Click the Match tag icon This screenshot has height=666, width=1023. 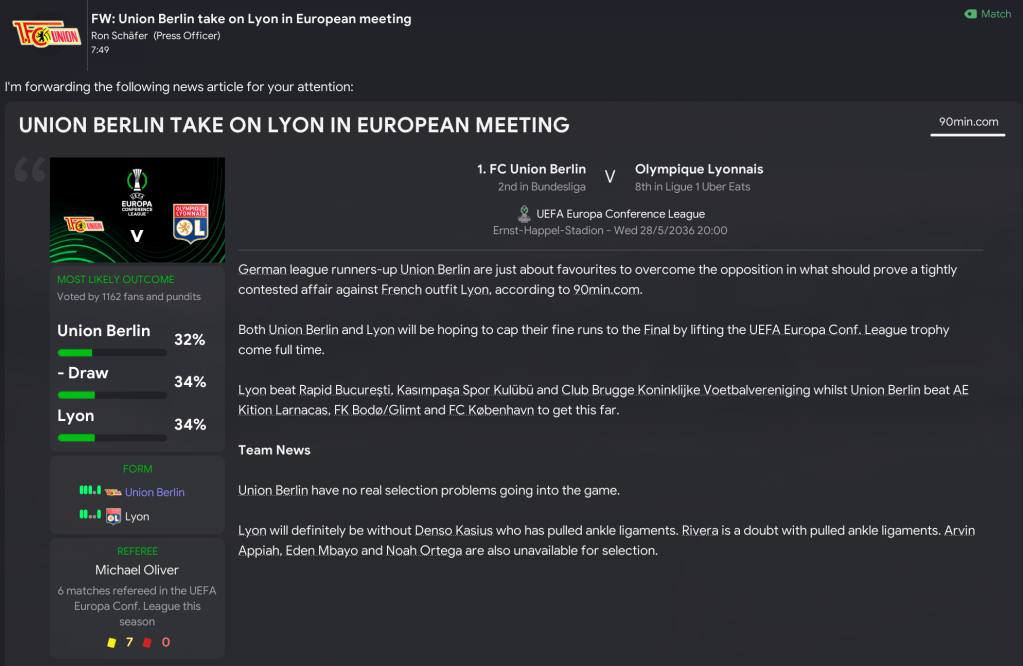pyautogui.click(x=970, y=14)
